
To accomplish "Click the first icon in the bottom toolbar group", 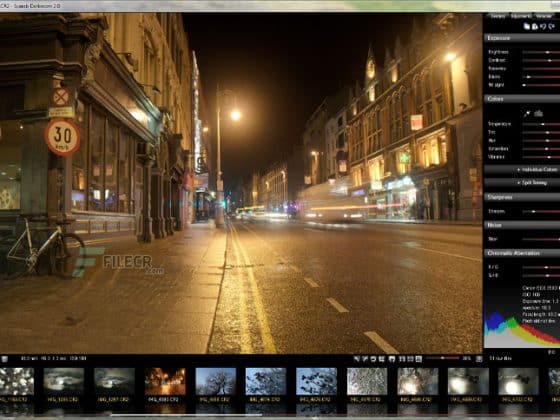I will pos(356,359).
